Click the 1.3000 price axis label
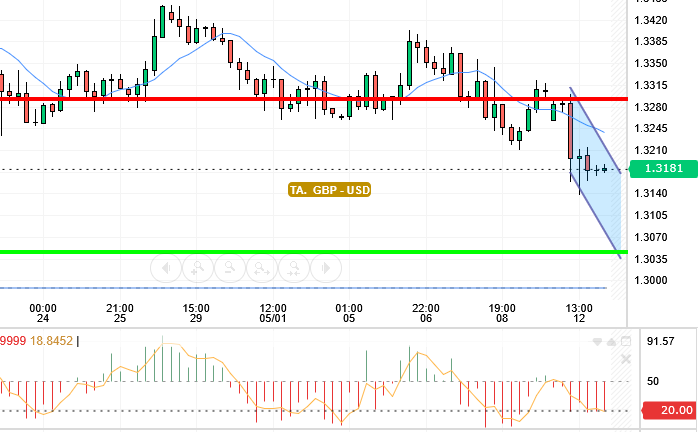This screenshot has height=432, width=698. pyautogui.click(x=651, y=281)
